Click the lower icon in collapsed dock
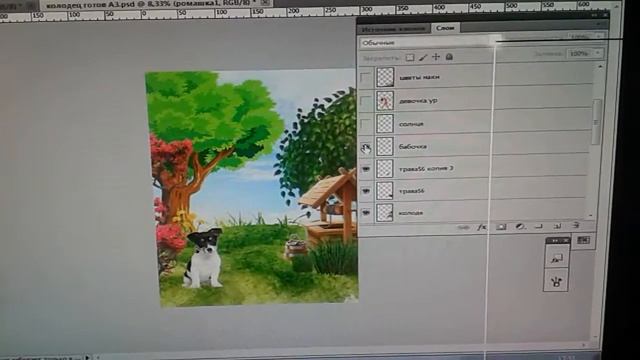 (556, 281)
